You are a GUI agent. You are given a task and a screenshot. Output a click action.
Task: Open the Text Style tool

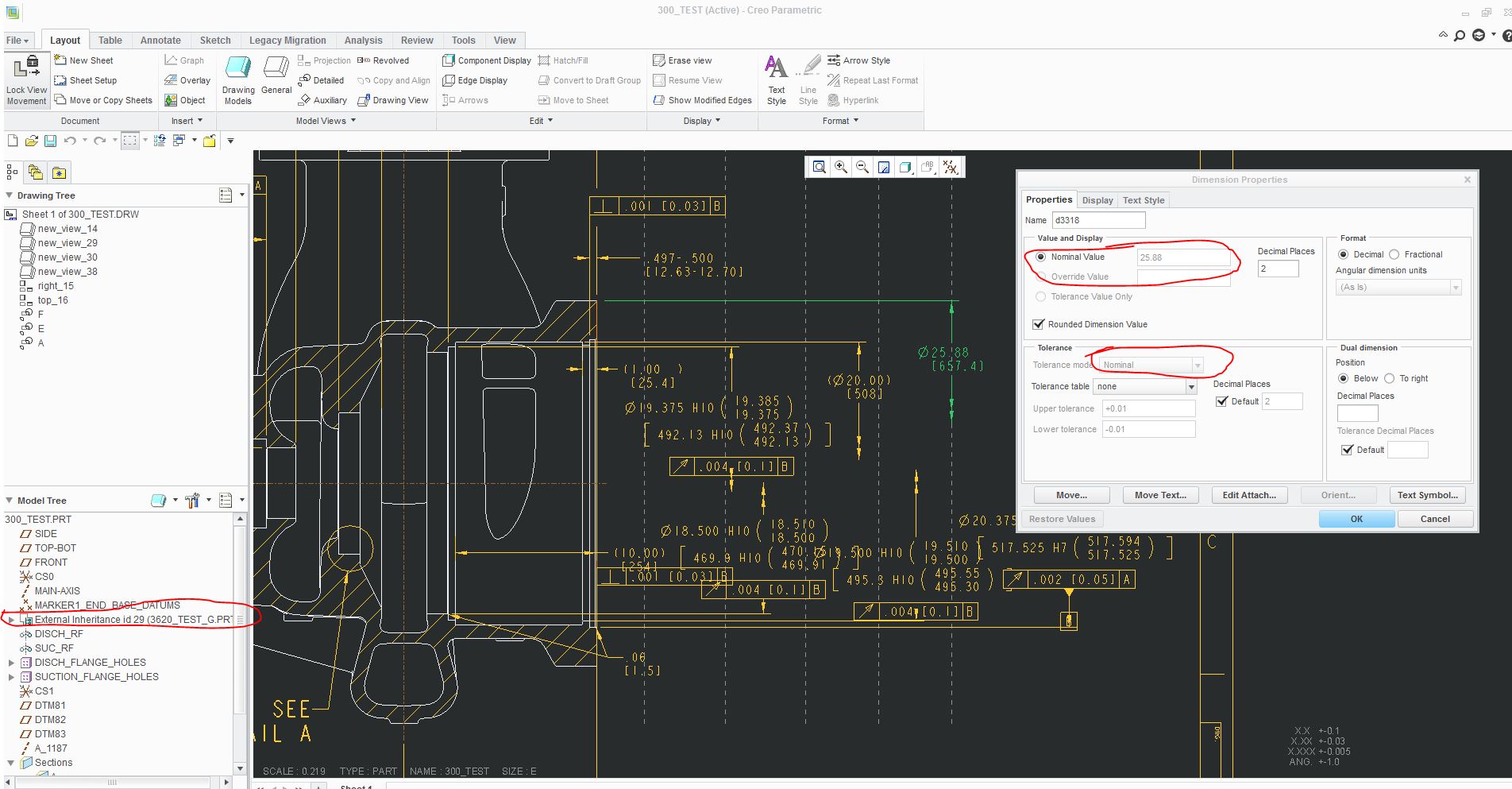[776, 69]
